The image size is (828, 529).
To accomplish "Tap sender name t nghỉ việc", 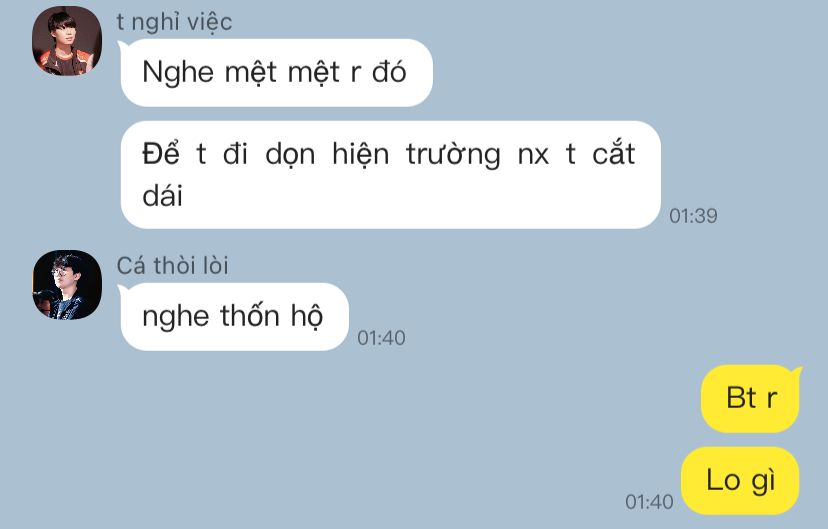I will click(174, 22).
